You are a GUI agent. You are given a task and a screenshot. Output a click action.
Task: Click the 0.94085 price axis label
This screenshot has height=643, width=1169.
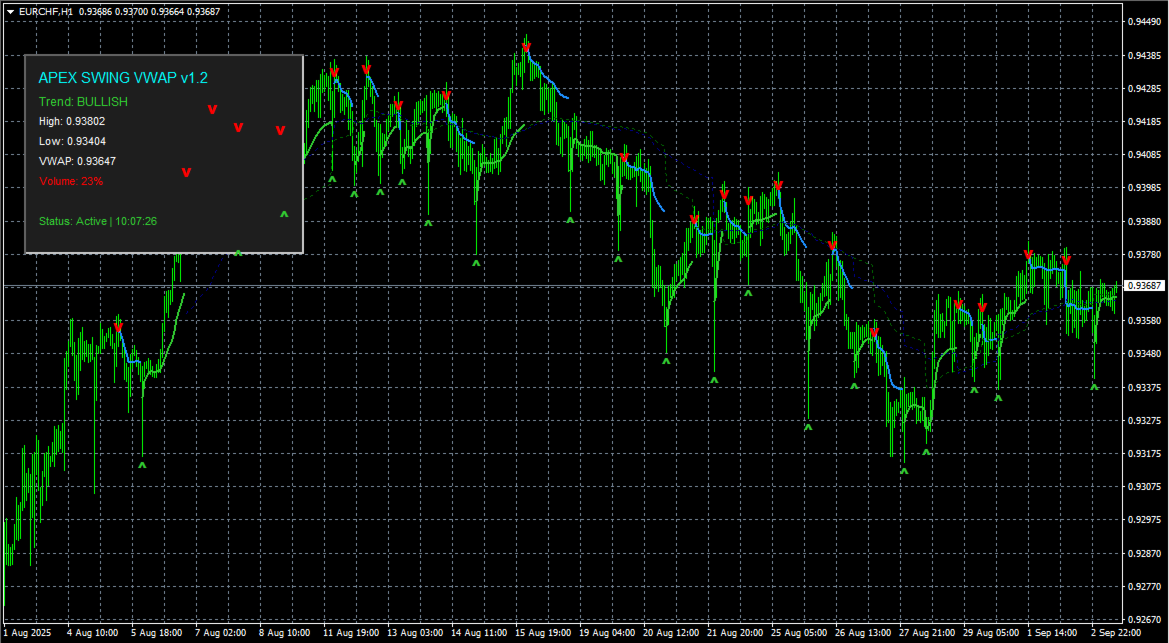pos(1146,155)
